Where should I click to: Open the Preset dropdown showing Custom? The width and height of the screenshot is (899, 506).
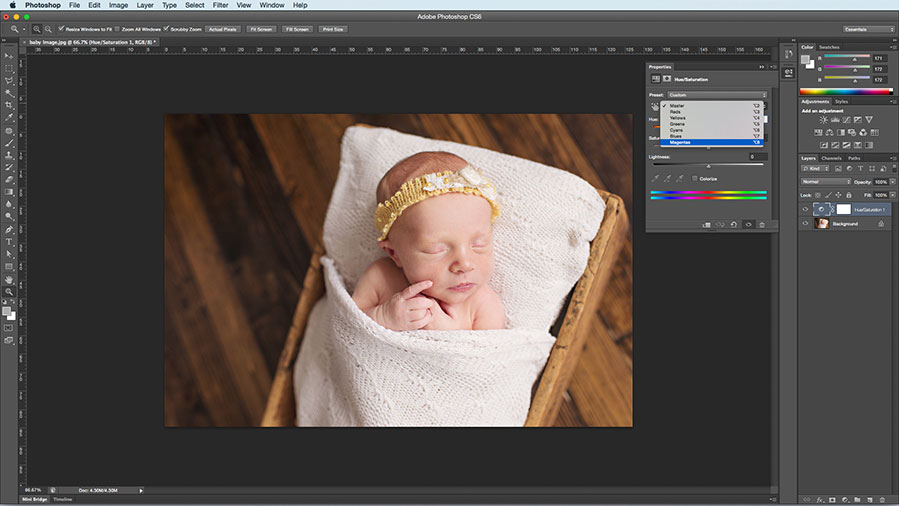click(717, 95)
